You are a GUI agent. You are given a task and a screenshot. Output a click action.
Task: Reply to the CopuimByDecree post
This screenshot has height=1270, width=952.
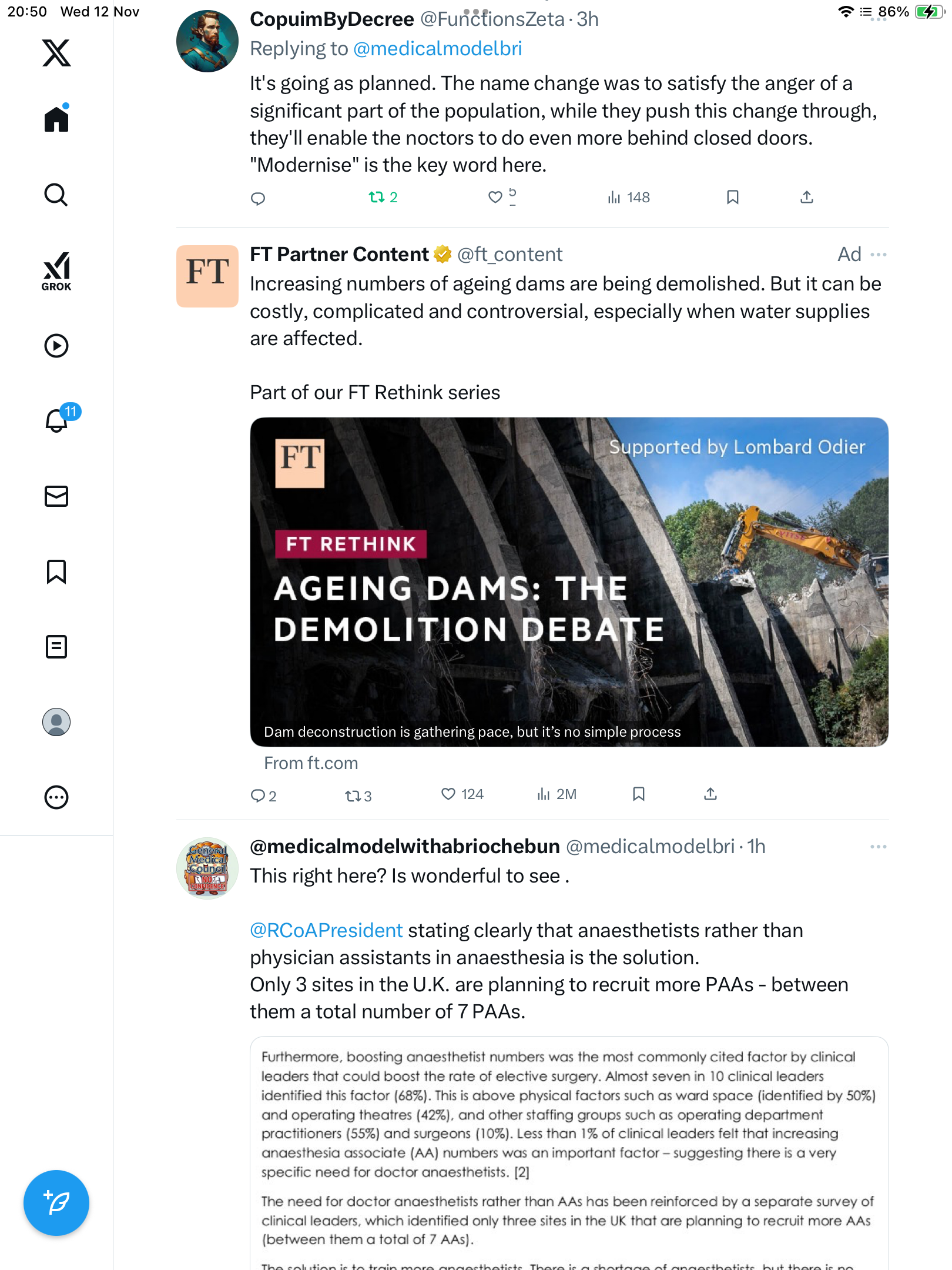click(x=258, y=198)
